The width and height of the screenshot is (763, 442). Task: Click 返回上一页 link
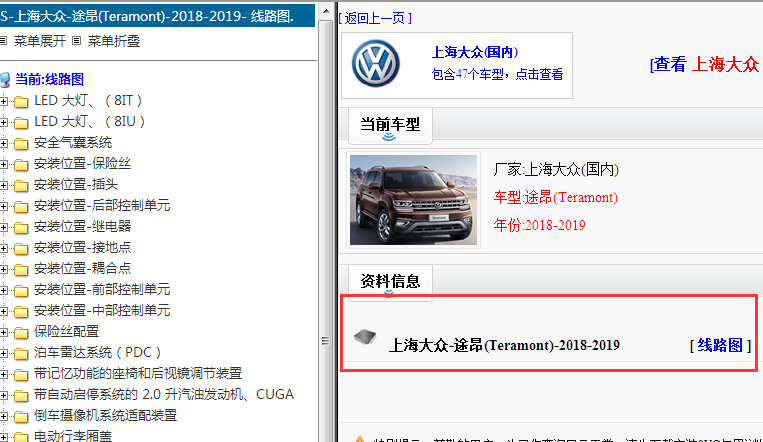pos(375,18)
